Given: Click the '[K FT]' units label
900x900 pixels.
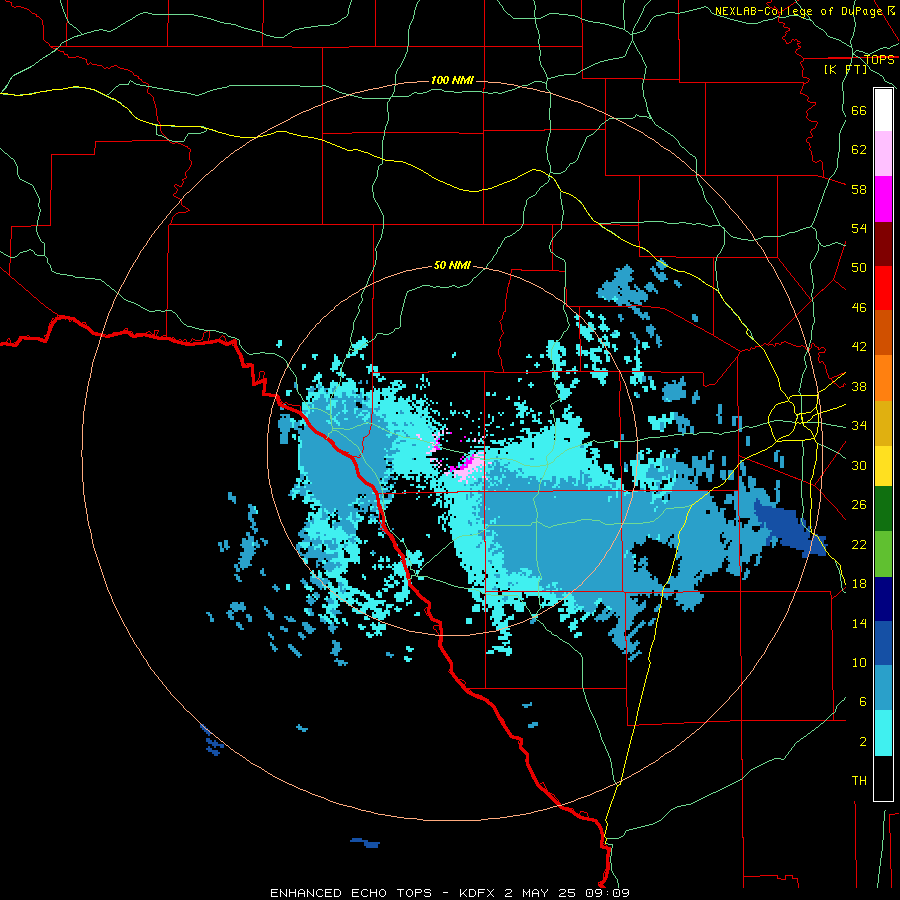Looking at the screenshot, I should pos(845,70).
